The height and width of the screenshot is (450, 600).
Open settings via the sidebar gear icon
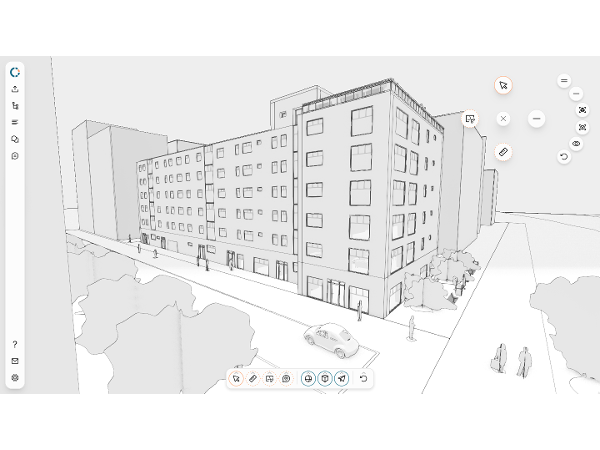(x=15, y=378)
